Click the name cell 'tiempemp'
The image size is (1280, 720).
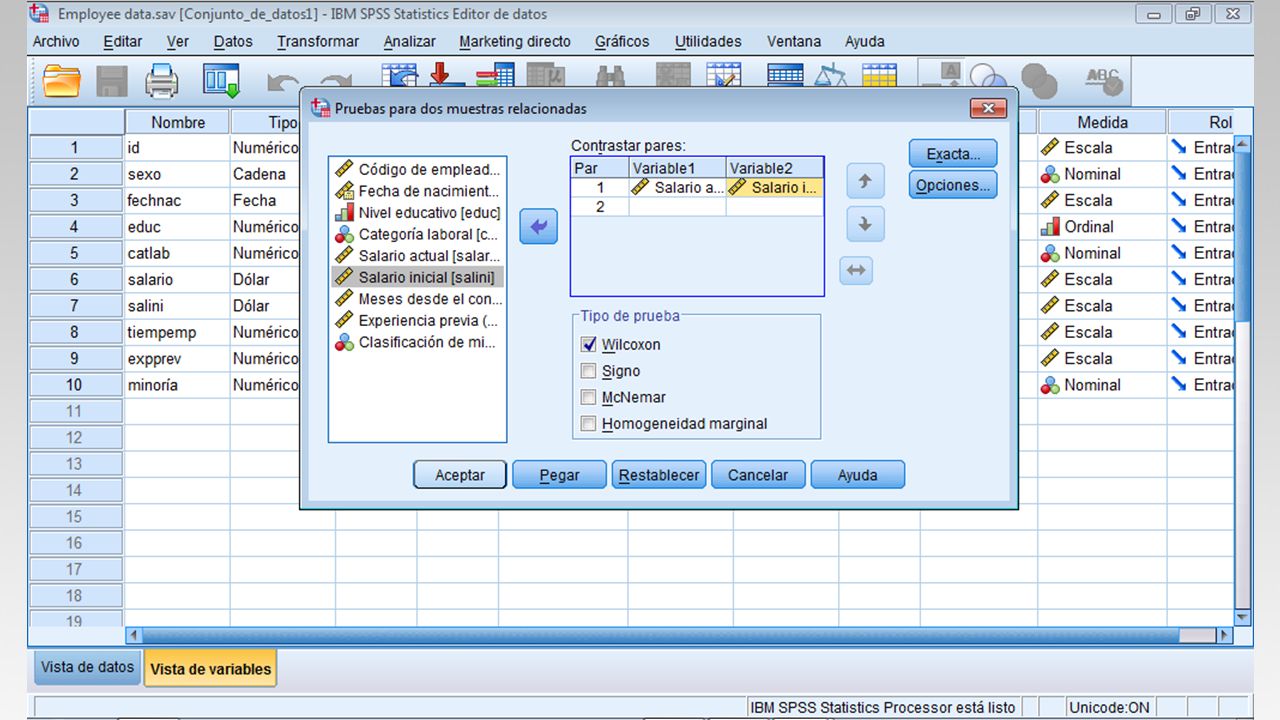click(177, 332)
